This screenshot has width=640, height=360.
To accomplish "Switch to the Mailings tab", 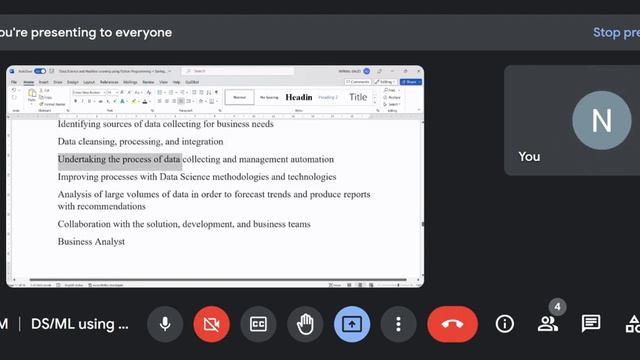I will [x=130, y=82].
